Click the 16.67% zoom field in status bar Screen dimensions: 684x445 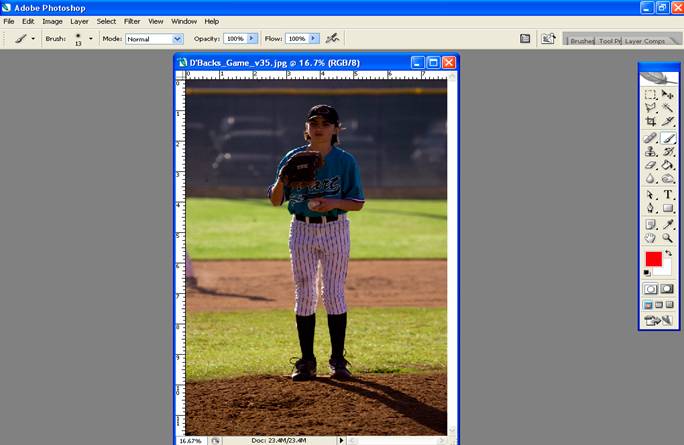[191, 441]
